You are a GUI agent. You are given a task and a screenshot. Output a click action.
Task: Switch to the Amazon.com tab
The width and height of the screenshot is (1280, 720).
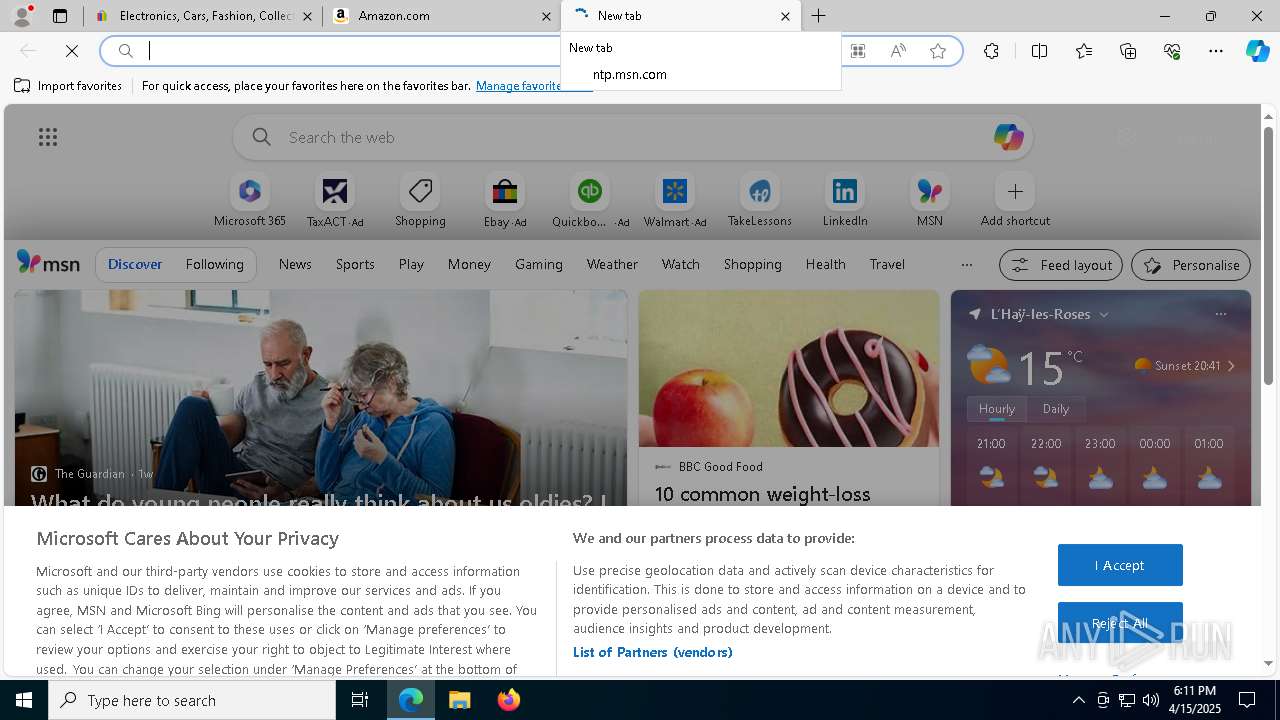point(440,16)
